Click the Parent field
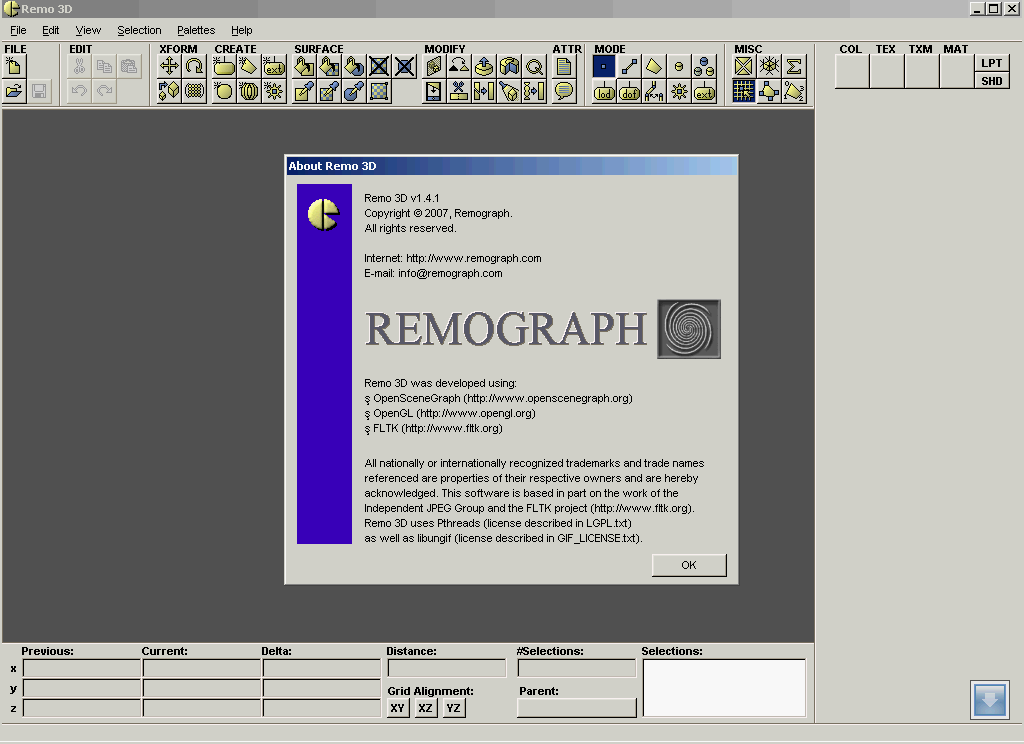This screenshot has height=744, width=1024. point(577,708)
